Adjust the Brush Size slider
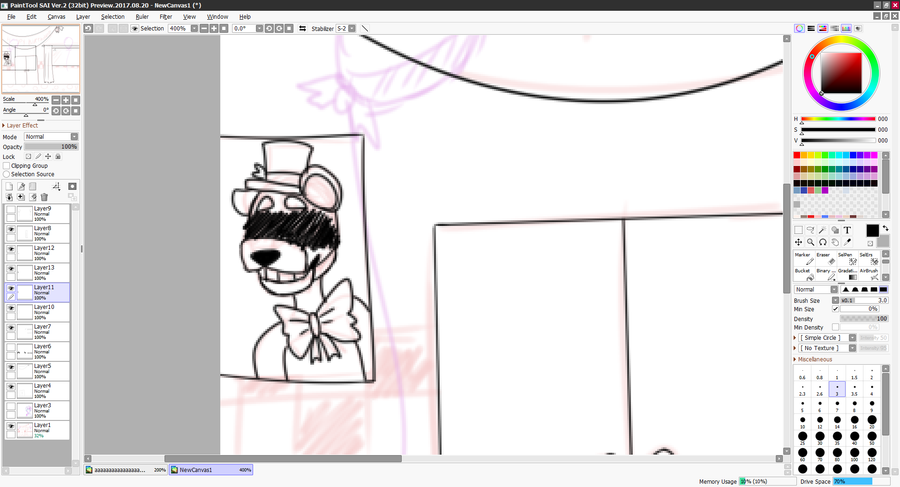This screenshot has width=900, height=487. (x=864, y=300)
